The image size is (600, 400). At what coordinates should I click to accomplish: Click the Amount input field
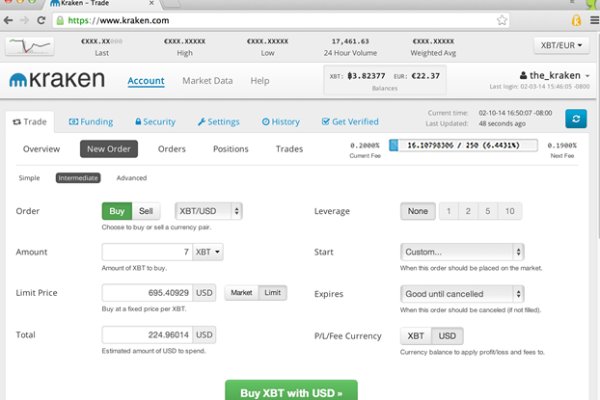click(x=147, y=252)
